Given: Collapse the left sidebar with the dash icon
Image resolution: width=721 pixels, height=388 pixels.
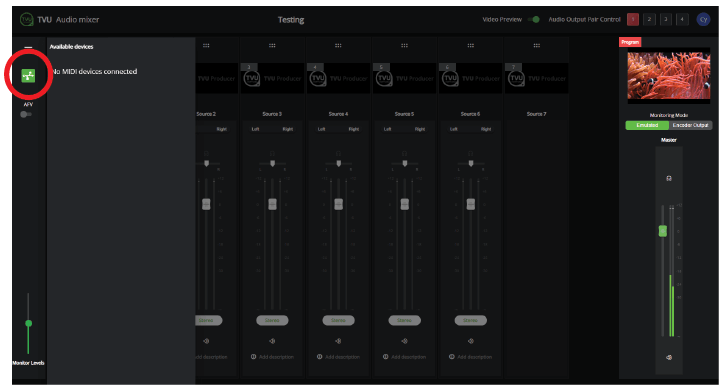Looking at the screenshot, I should pyautogui.click(x=28, y=47).
